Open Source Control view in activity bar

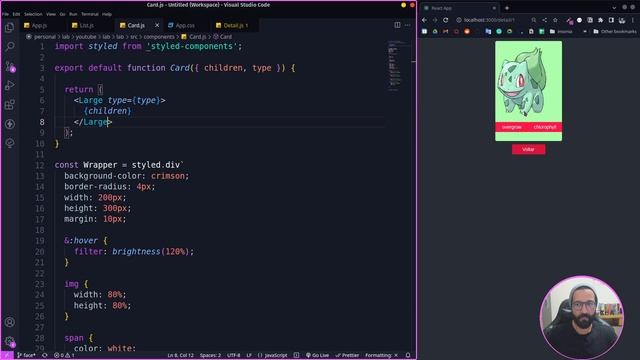9,66
